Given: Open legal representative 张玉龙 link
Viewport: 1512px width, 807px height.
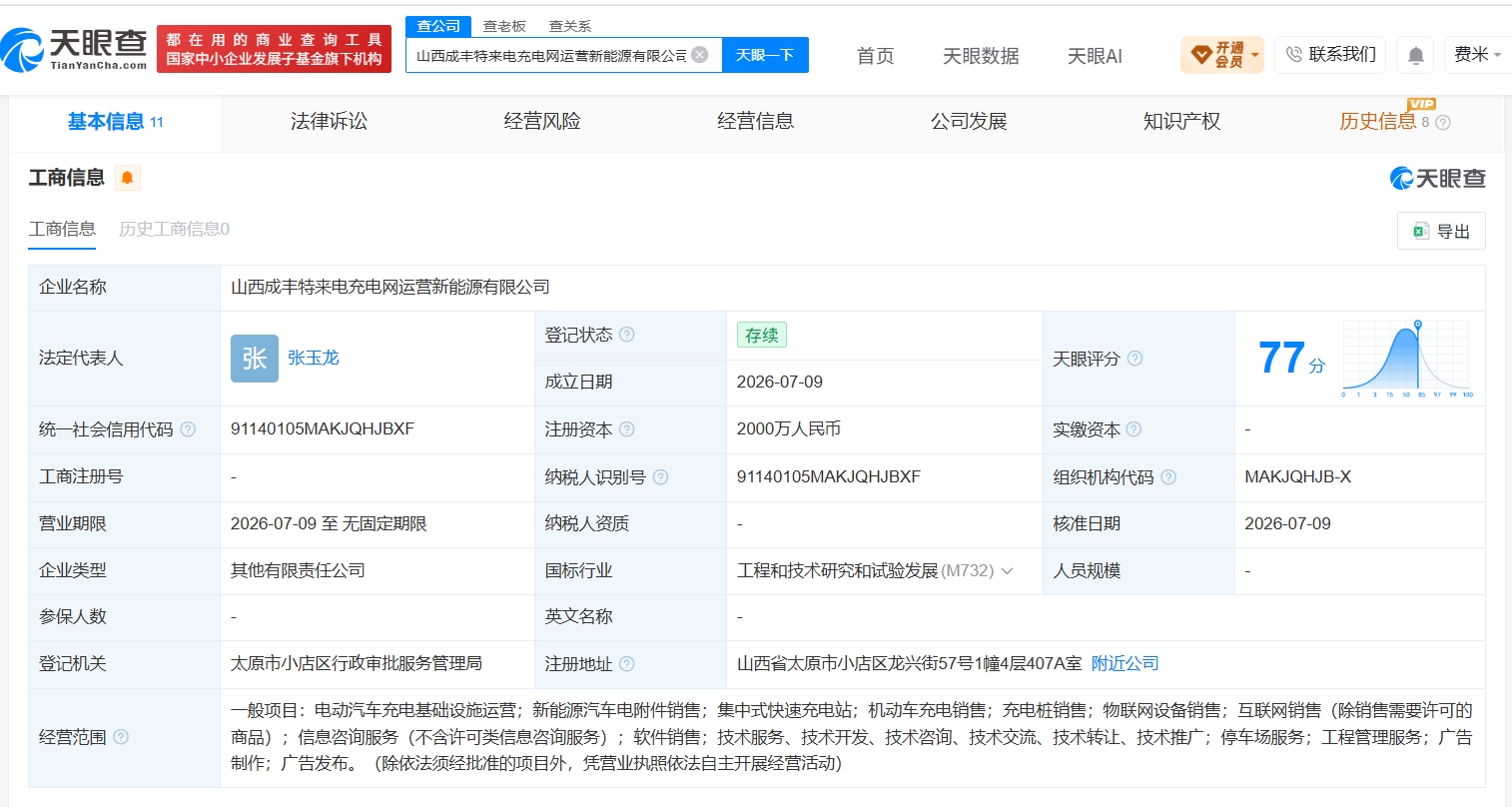Looking at the screenshot, I should point(314,358).
